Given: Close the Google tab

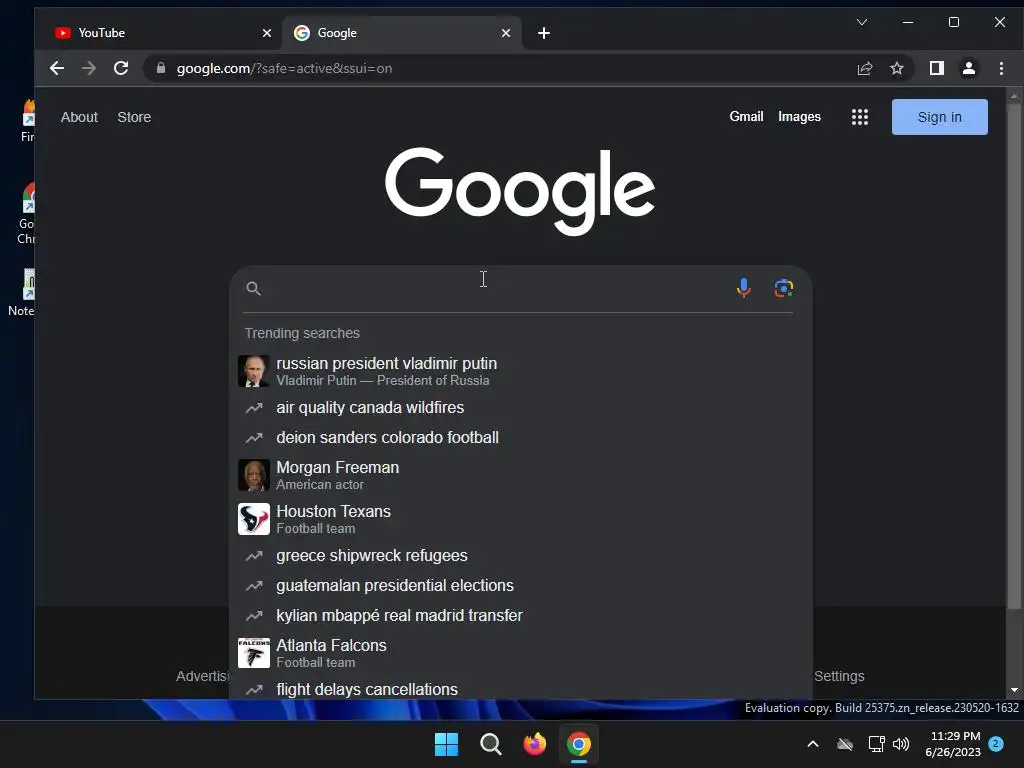Looking at the screenshot, I should click(x=505, y=33).
